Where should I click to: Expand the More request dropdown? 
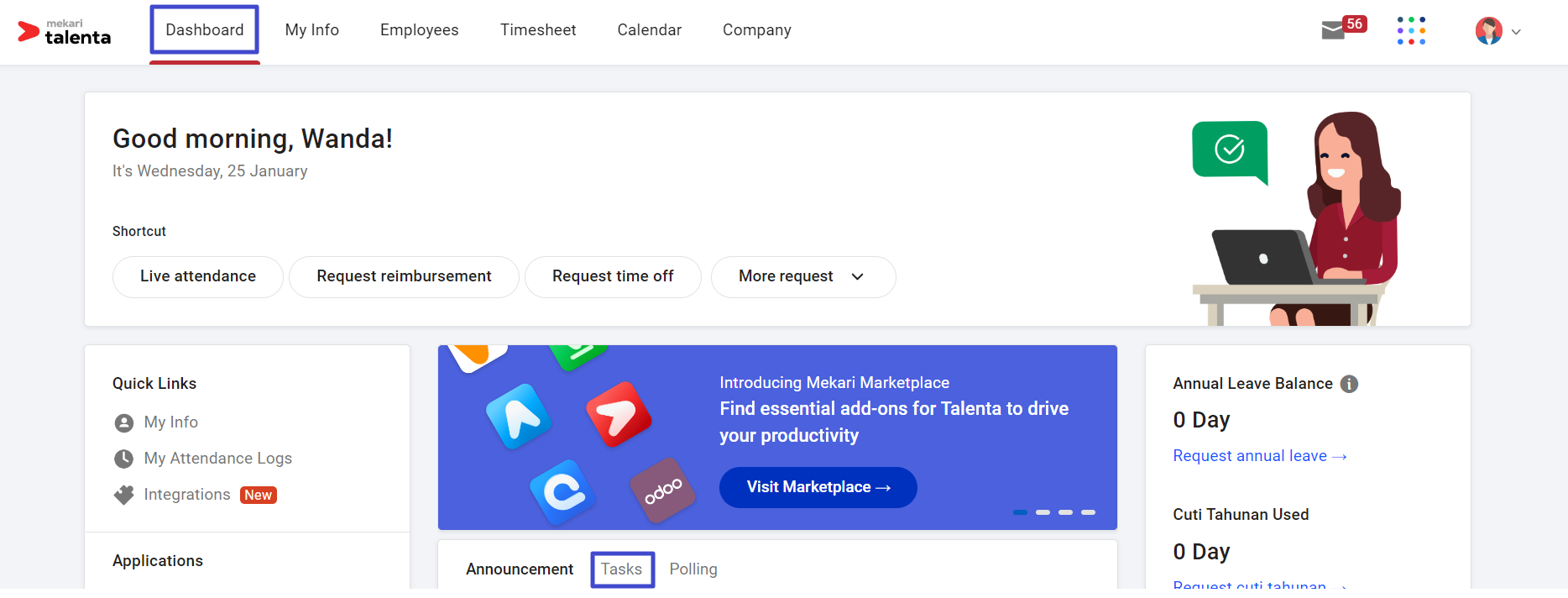[803, 277]
